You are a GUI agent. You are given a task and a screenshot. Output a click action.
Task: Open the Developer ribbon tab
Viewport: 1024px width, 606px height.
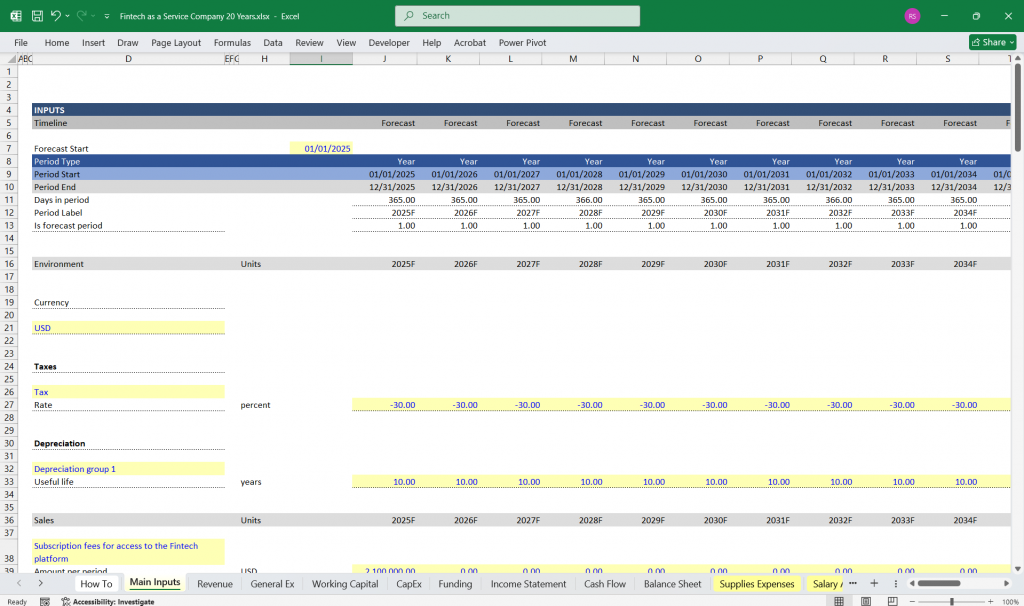(388, 42)
